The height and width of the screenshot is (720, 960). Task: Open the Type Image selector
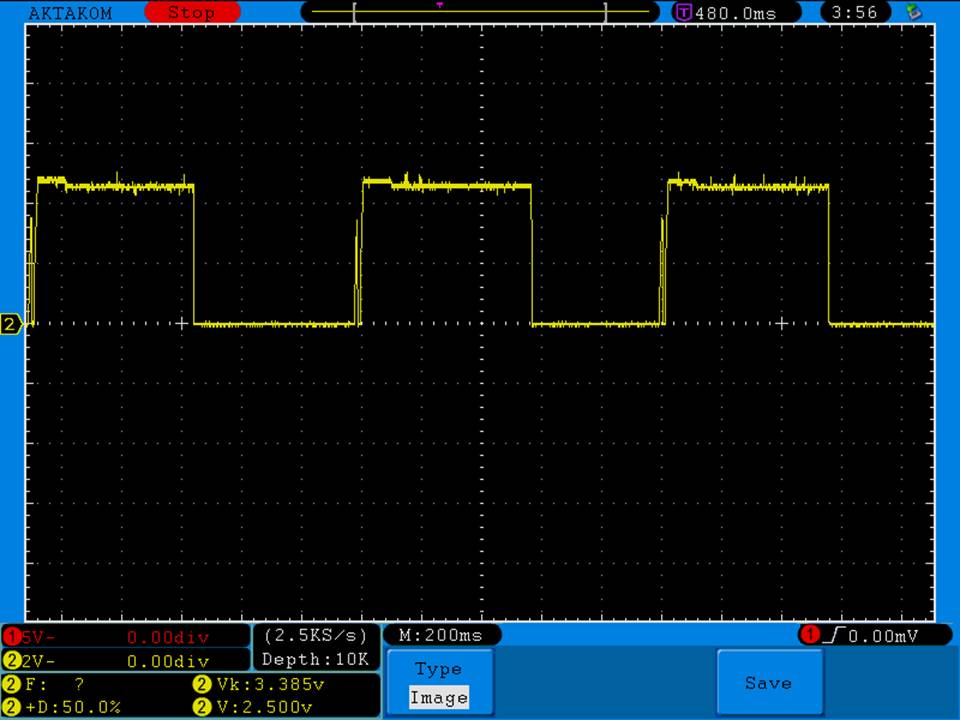tap(438, 683)
